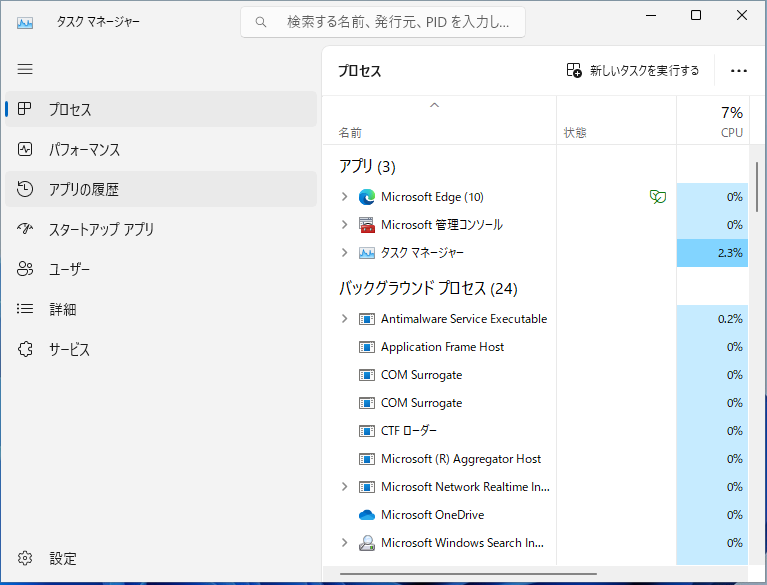Click the Antimalware Service Executable icon

(x=366, y=319)
